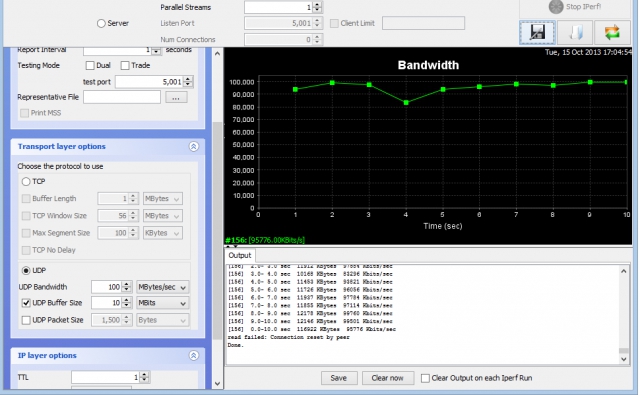Click the graph data point at 4 seconds
The width and height of the screenshot is (640, 395).
406,103
